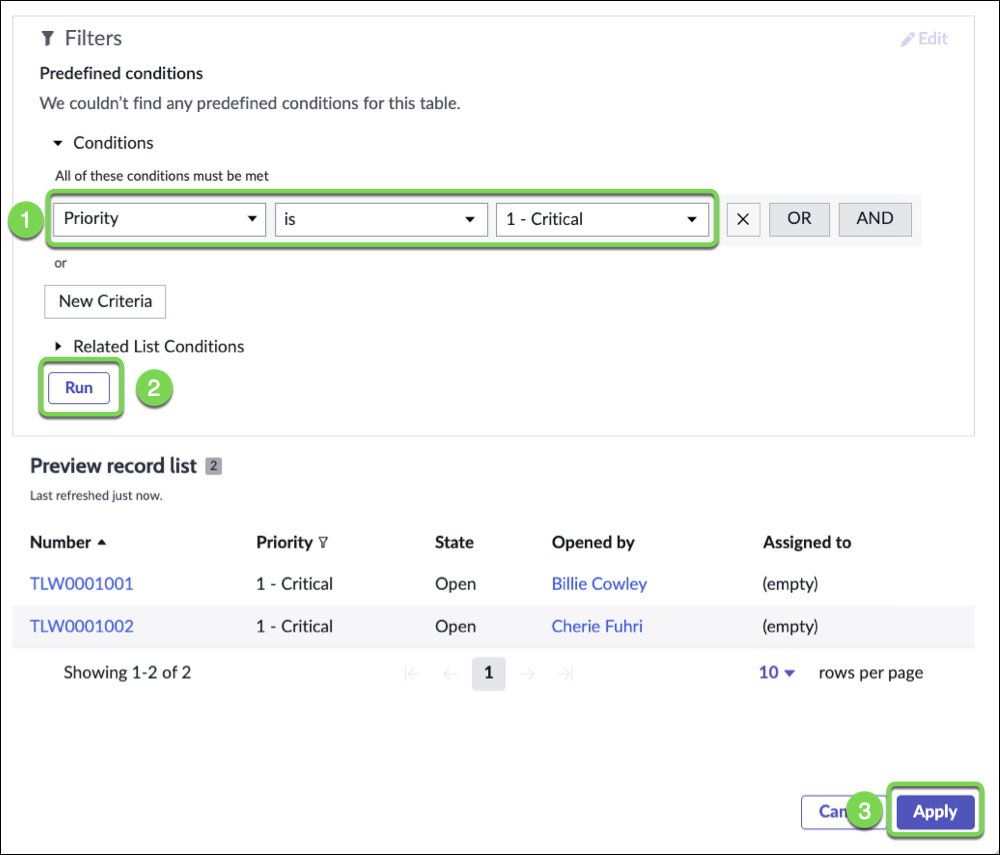Click the Run button
The width and height of the screenshot is (1000, 855).
point(79,388)
